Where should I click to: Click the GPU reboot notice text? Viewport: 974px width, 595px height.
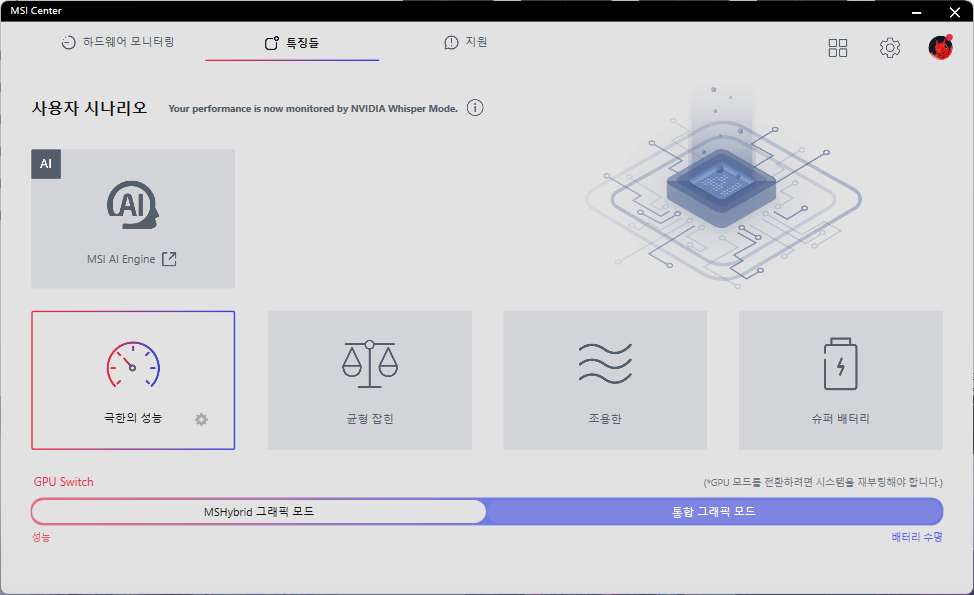[822, 483]
